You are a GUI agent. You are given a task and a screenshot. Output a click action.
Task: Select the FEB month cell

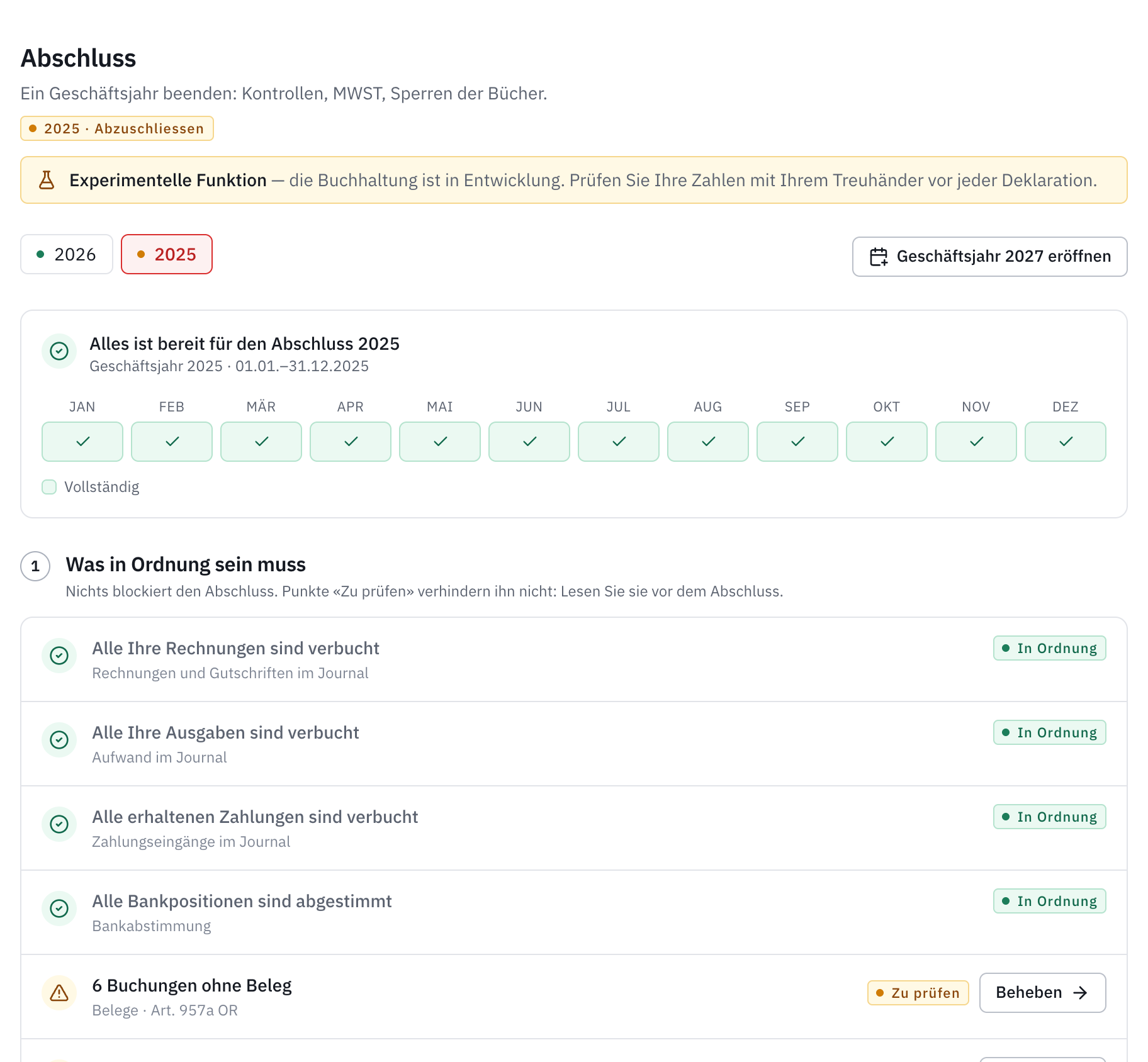tap(172, 442)
